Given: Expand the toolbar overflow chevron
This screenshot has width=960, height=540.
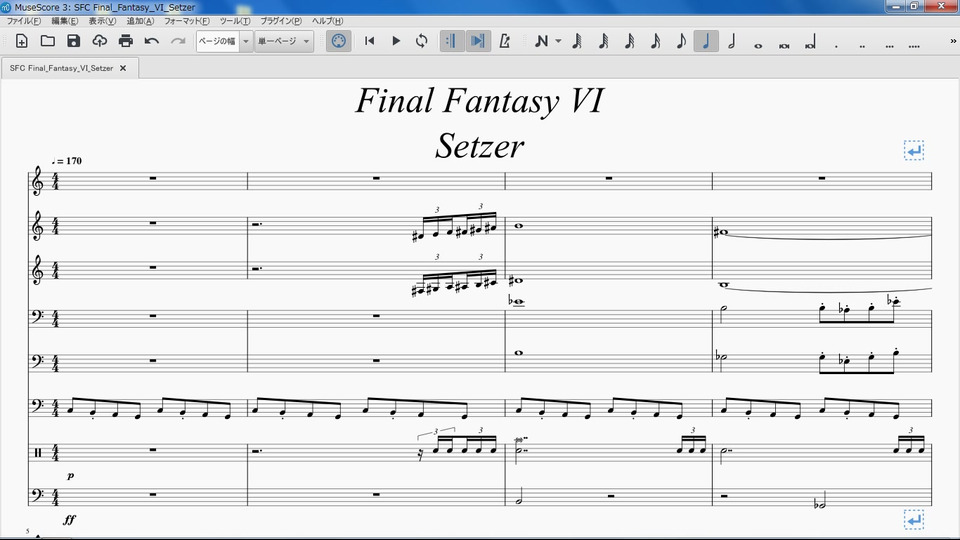Looking at the screenshot, I should 953,41.
